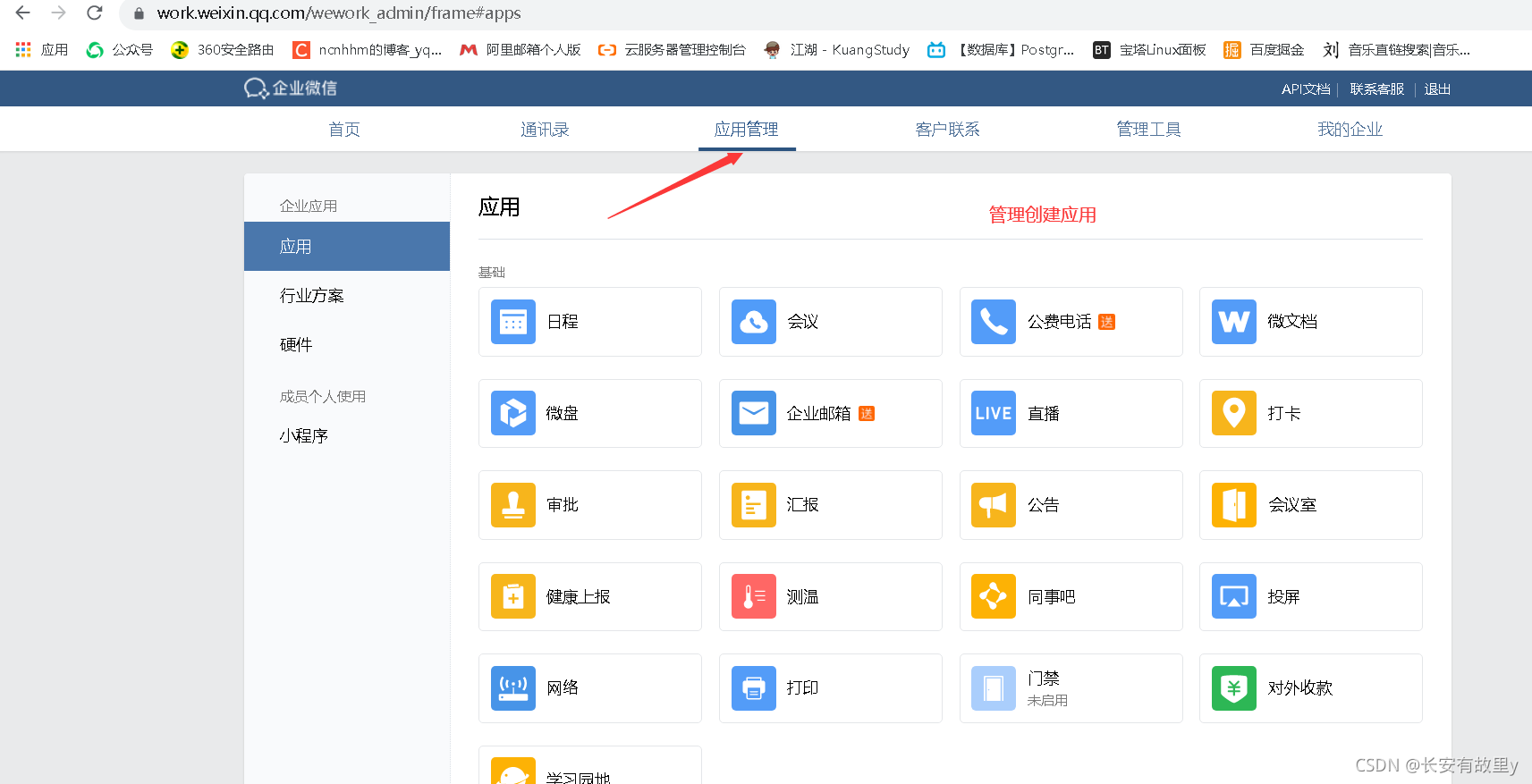Open the 【数据库】Postgr... bookmark
Viewport: 1532px width, 784px height.
point(1002,49)
